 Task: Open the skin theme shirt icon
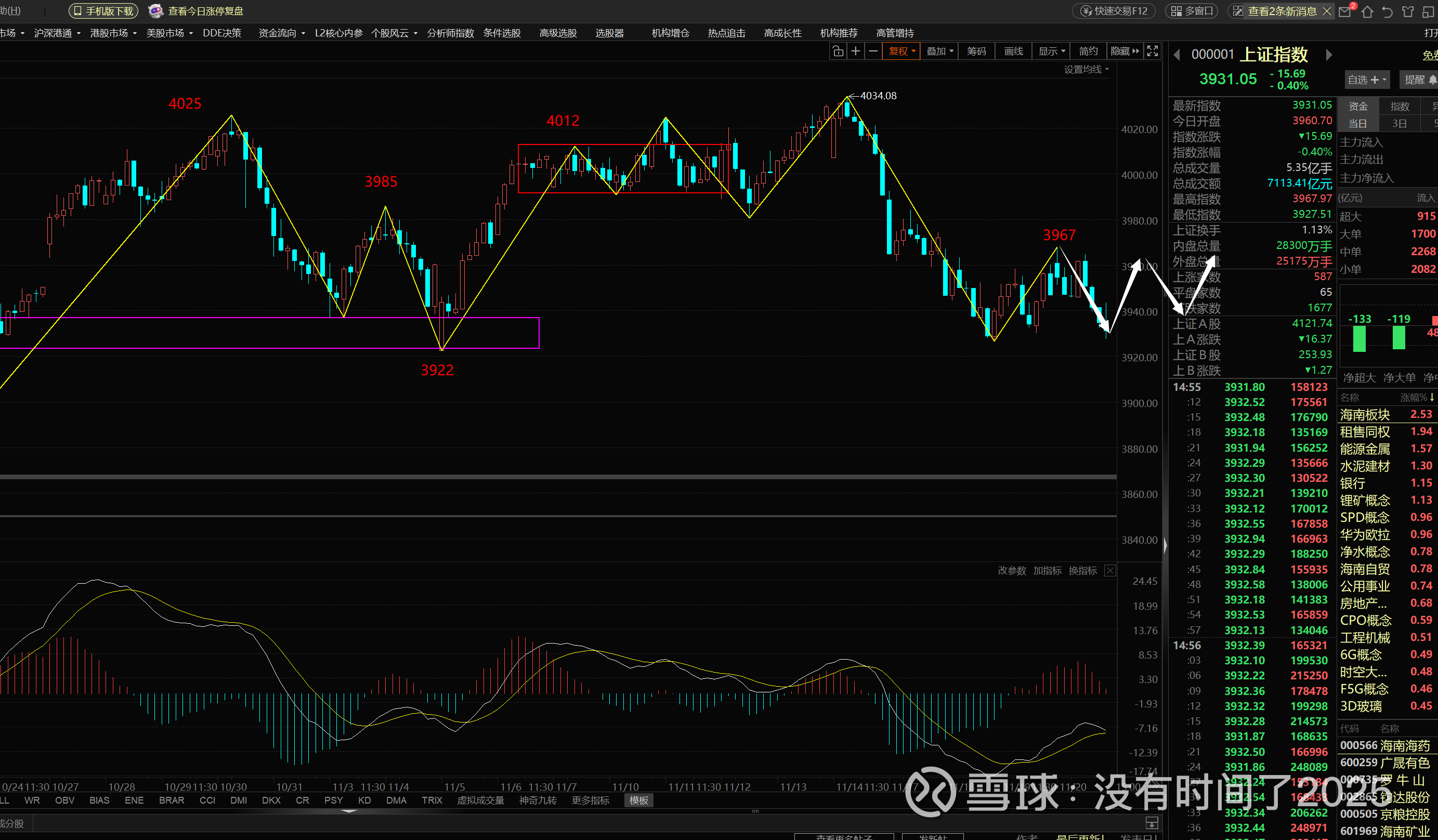click(1408, 11)
